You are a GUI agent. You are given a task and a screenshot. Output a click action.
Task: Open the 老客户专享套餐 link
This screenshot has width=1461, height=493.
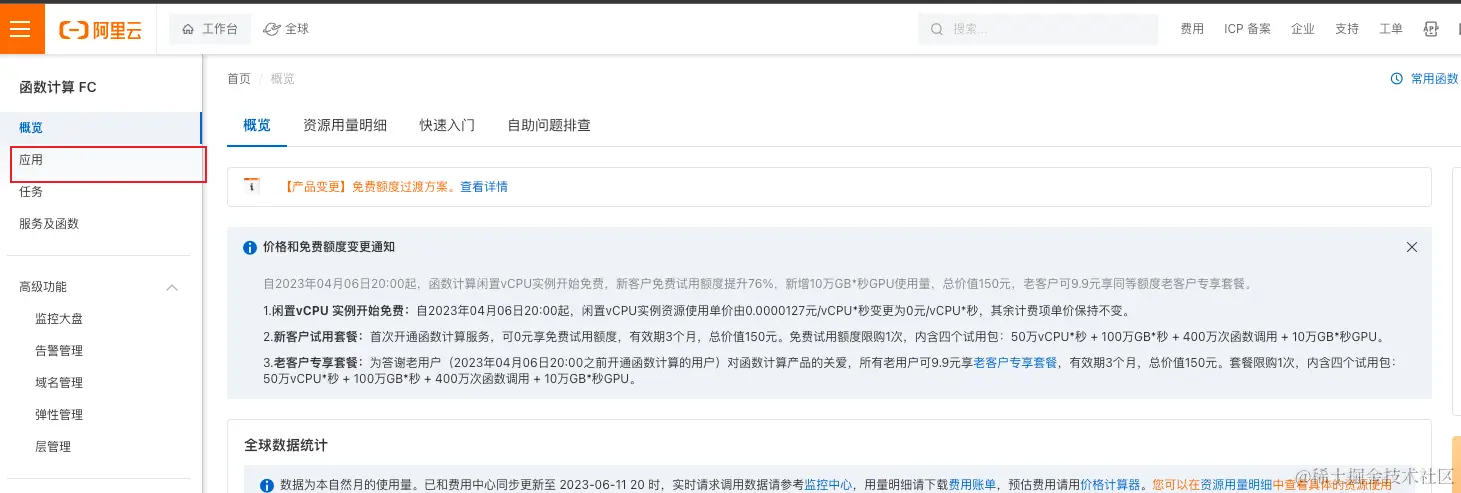(x=1015, y=363)
